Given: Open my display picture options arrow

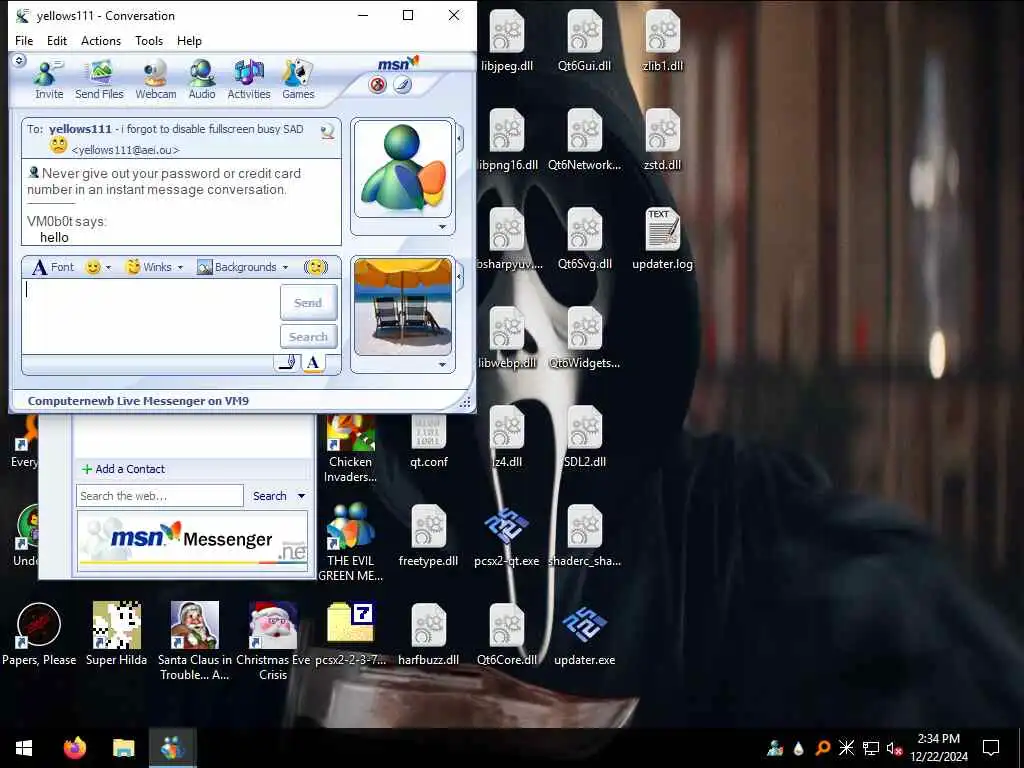Looking at the screenshot, I should click(x=442, y=365).
